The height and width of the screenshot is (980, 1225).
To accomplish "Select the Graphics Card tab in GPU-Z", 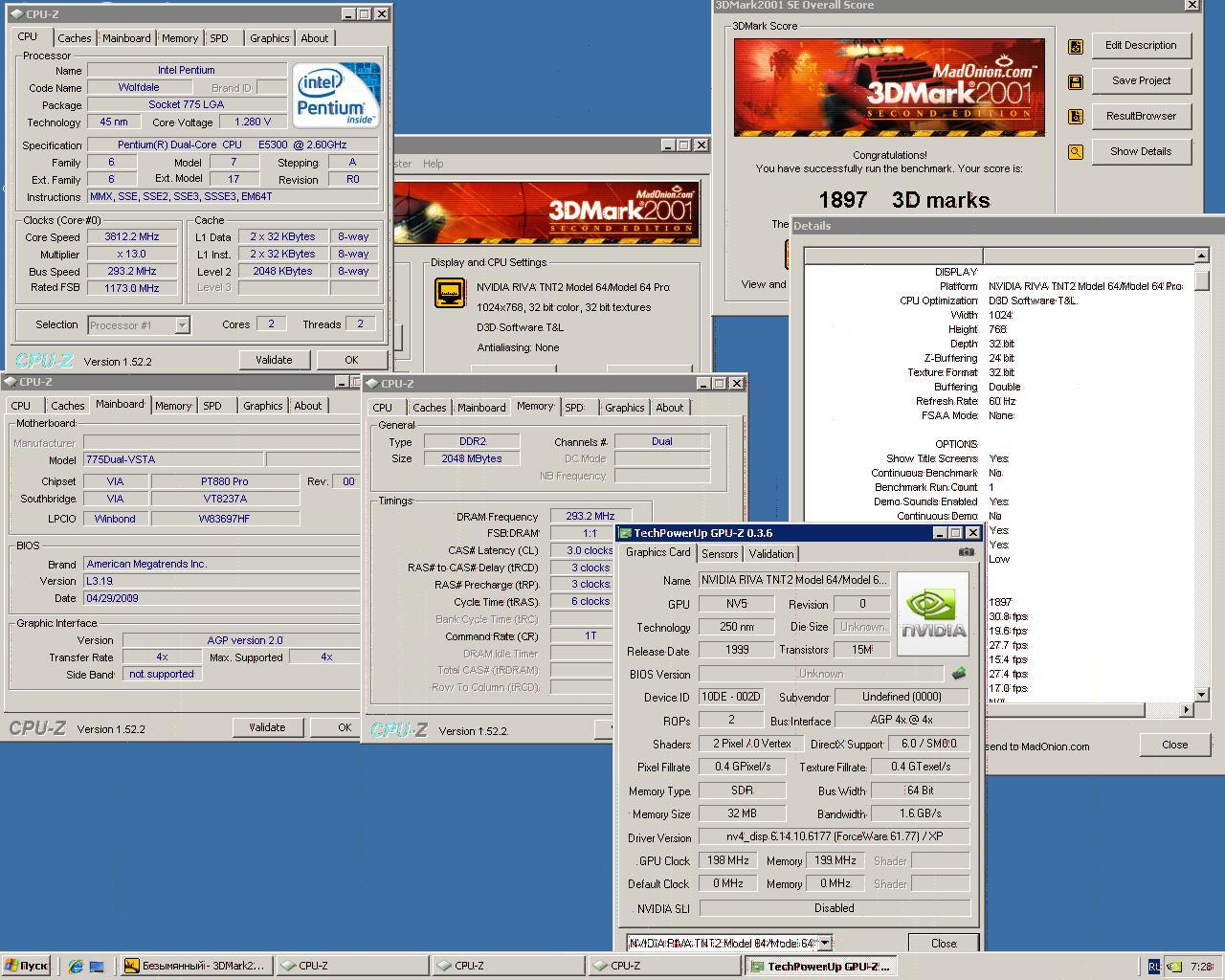I will pyautogui.click(x=657, y=552).
